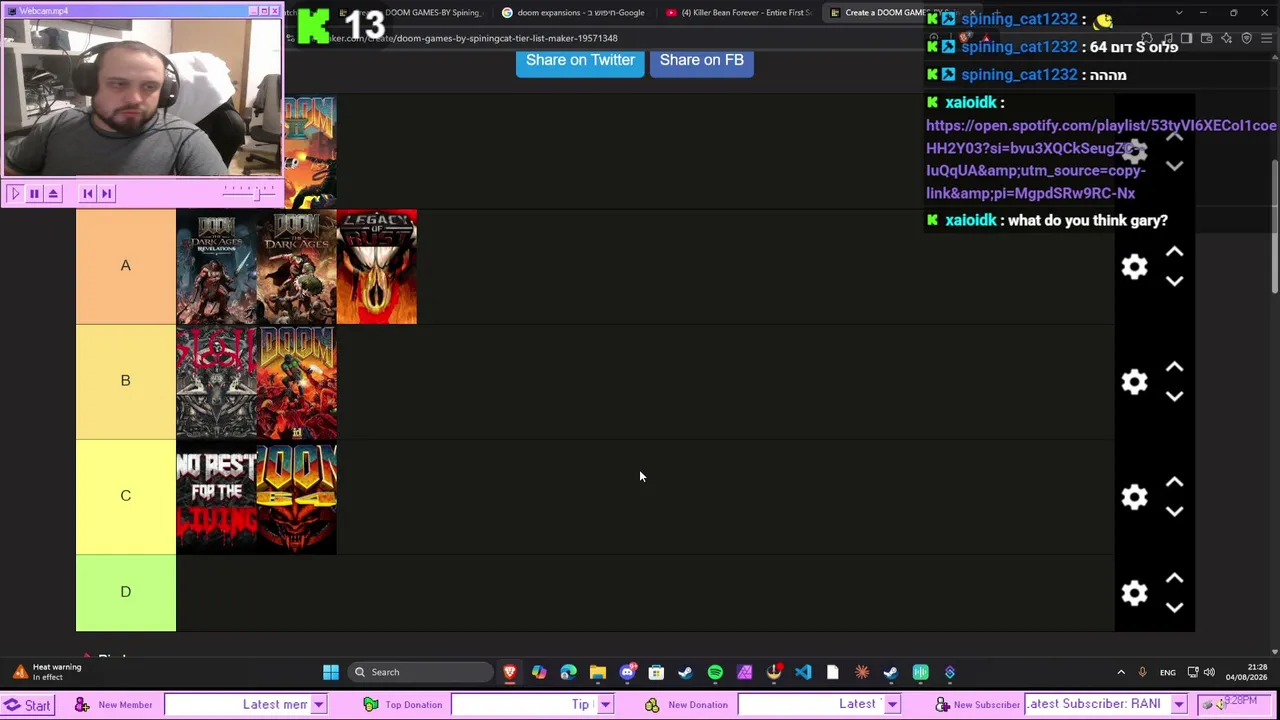Screen dimensions: 1280x720
Task: Expand the Latest member dropdown
Action: [x=318, y=705]
